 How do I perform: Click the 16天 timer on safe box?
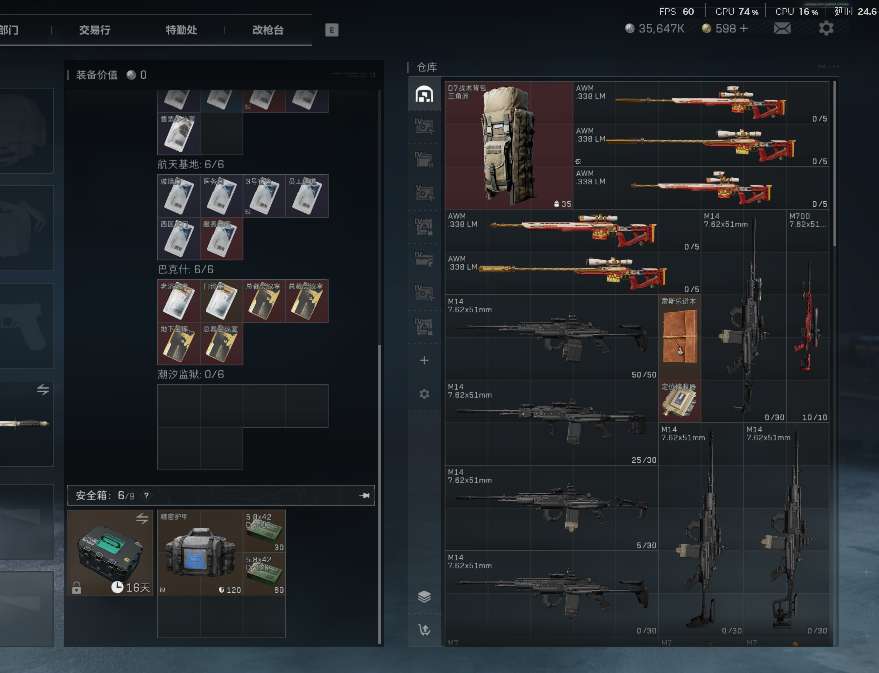[x=131, y=587]
